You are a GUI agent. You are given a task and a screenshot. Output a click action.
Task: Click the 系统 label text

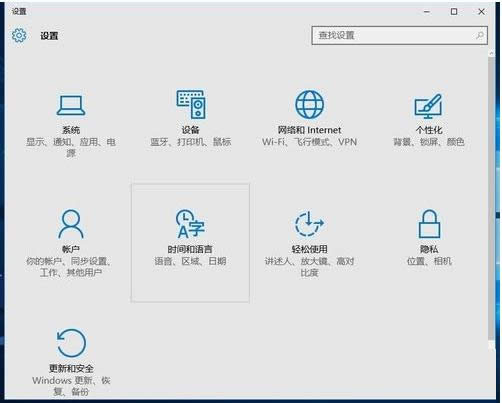coord(71,130)
